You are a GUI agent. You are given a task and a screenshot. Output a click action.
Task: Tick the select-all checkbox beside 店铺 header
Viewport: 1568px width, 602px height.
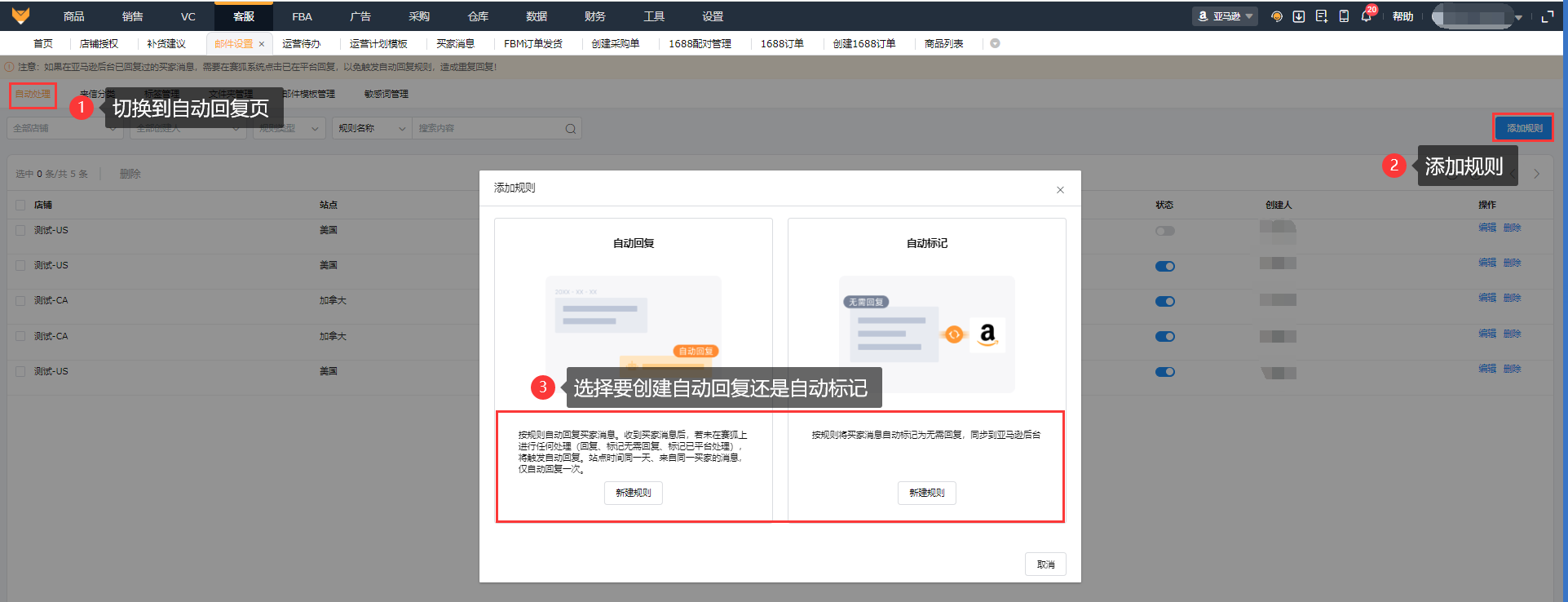[20, 206]
